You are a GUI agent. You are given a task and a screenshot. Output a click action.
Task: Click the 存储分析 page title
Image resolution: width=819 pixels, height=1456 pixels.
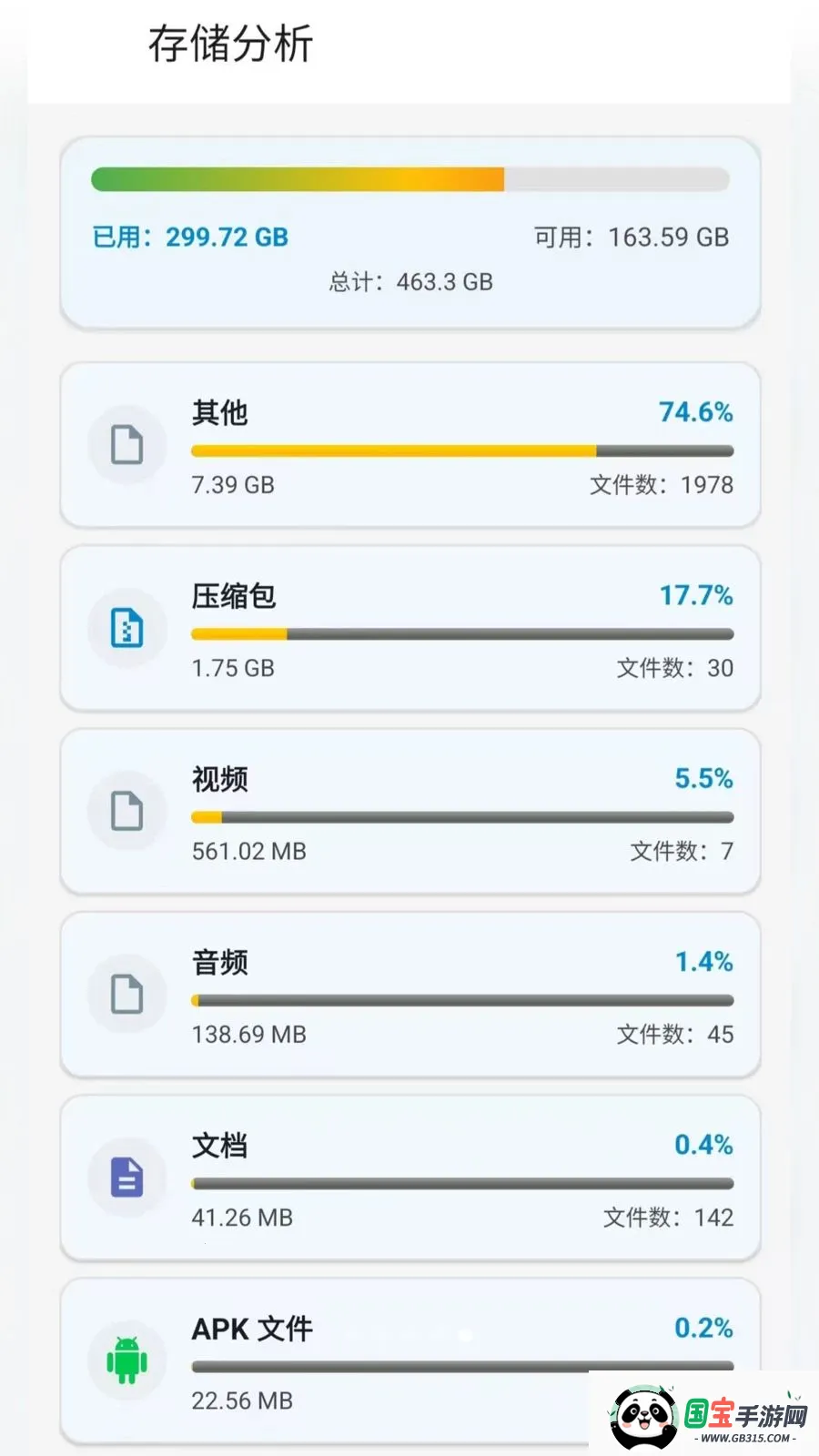click(231, 44)
